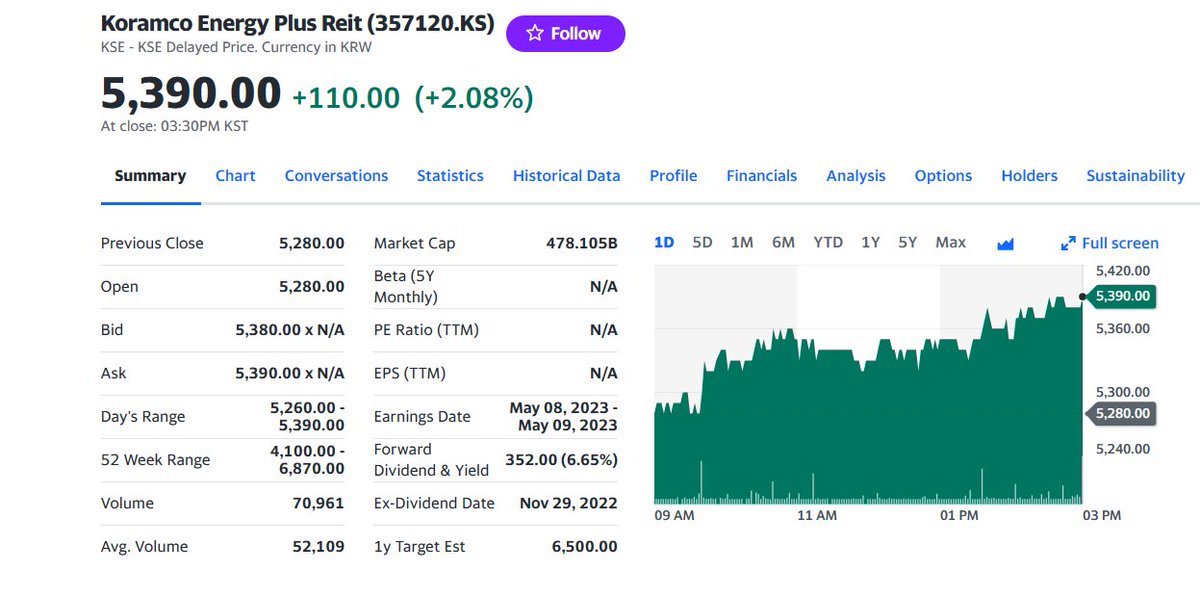1200x597 pixels.
Task: Click the Avg. Volume value 52,109
Action: (318, 546)
